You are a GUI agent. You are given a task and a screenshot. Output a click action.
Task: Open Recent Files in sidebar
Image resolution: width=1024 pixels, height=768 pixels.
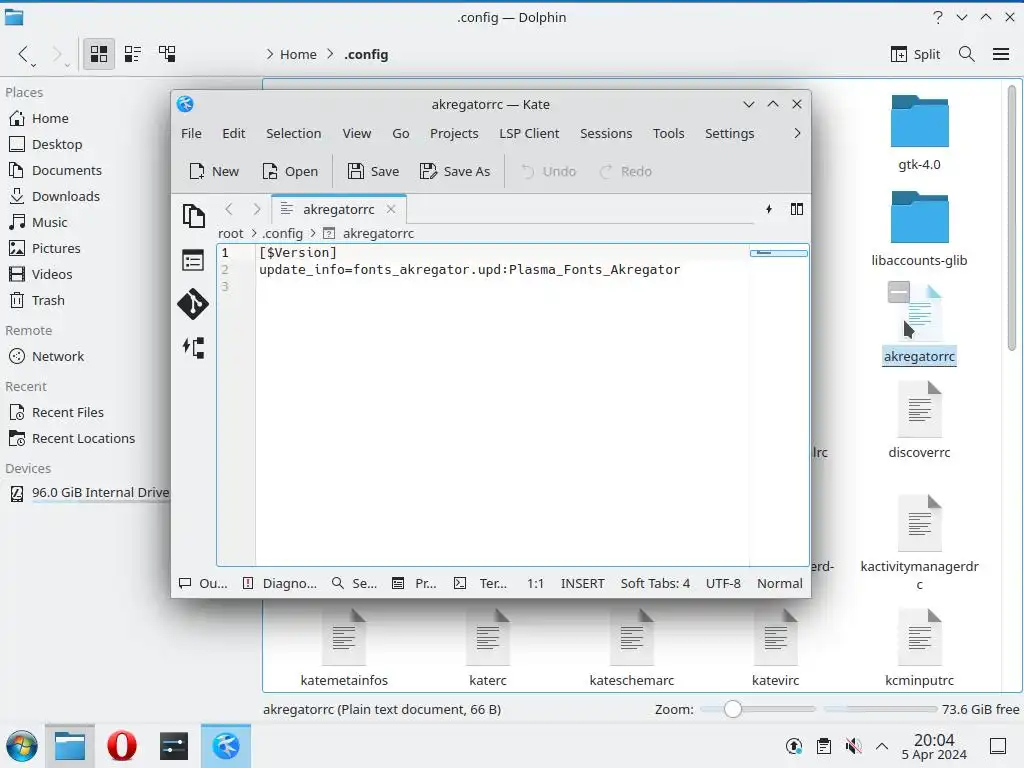(67, 413)
